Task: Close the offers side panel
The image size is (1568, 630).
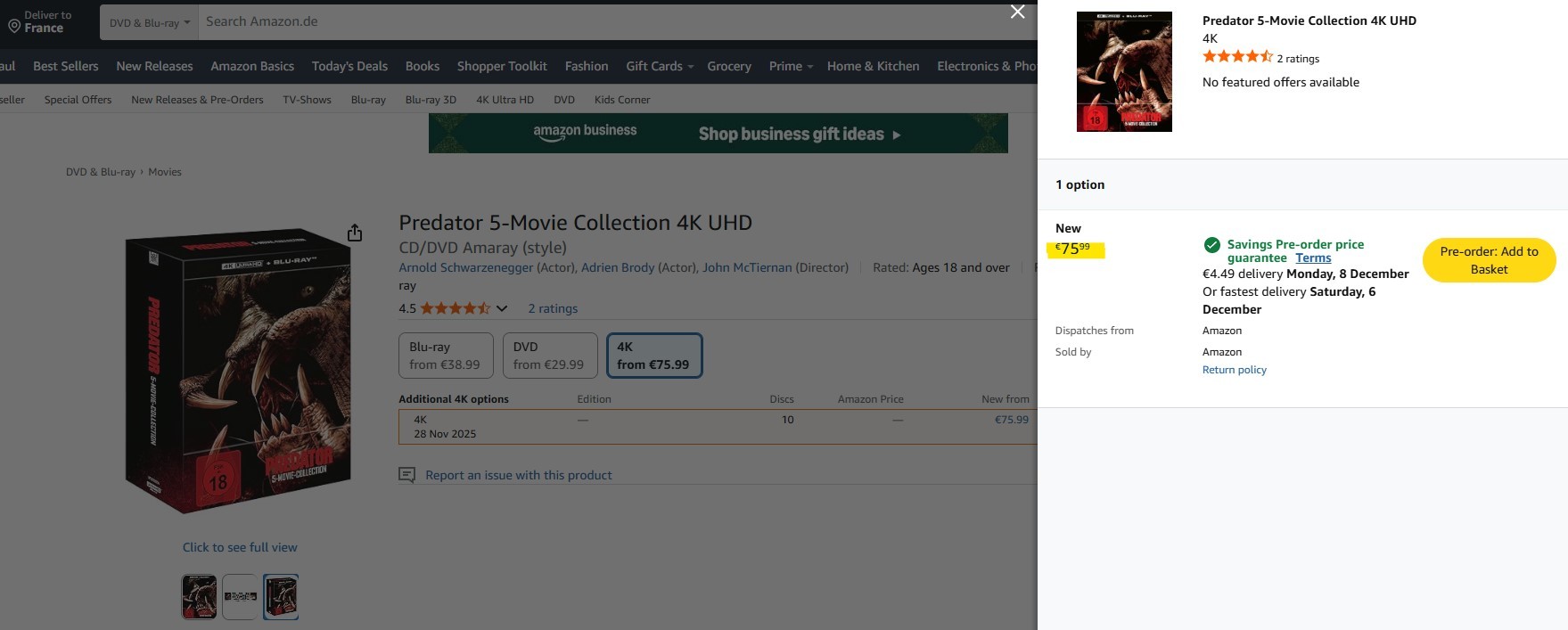Action: pos(1017,12)
